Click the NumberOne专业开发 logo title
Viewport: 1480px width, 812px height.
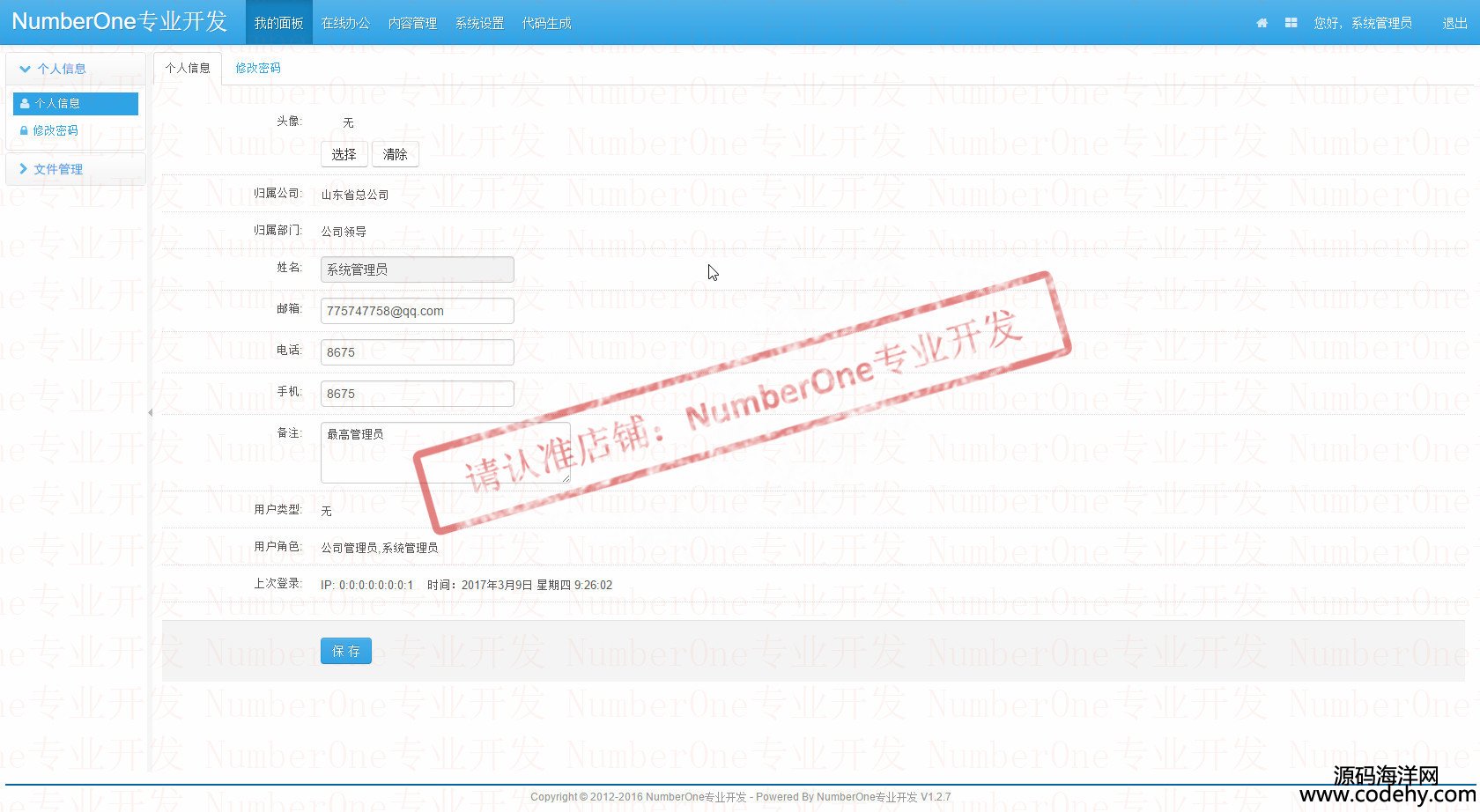click(x=119, y=22)
